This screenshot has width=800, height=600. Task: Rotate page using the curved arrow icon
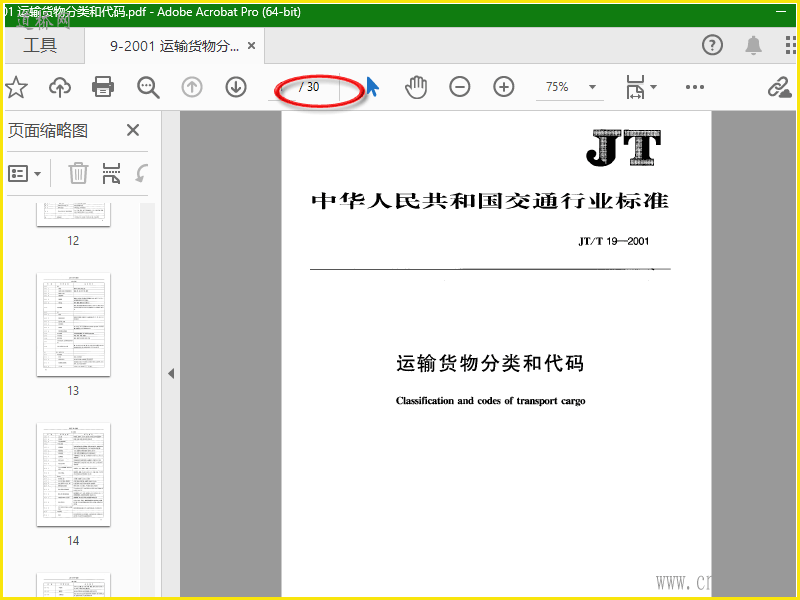coord(142,173)
